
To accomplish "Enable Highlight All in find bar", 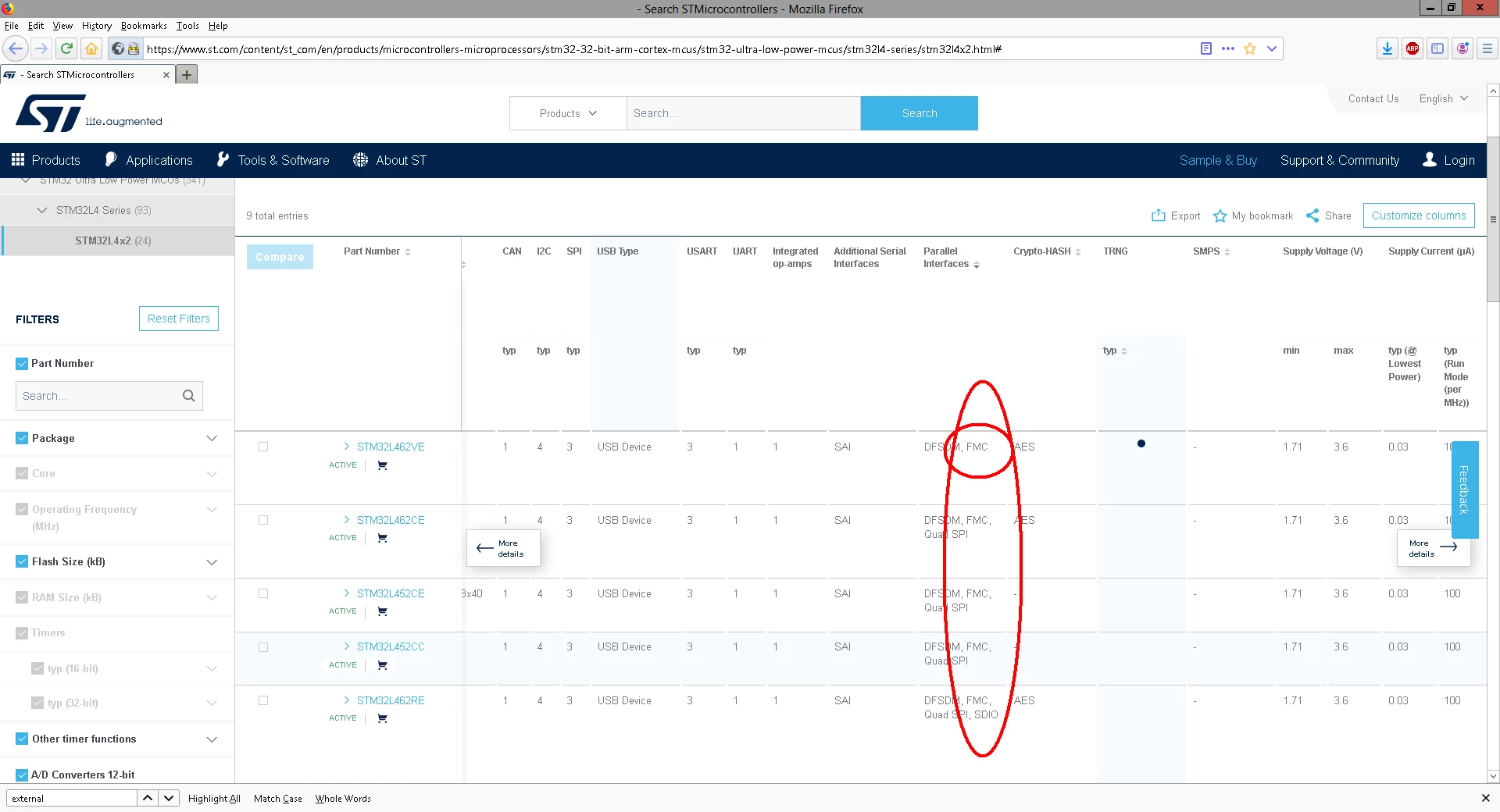I will pyautogui.click(x=214, y=798).
